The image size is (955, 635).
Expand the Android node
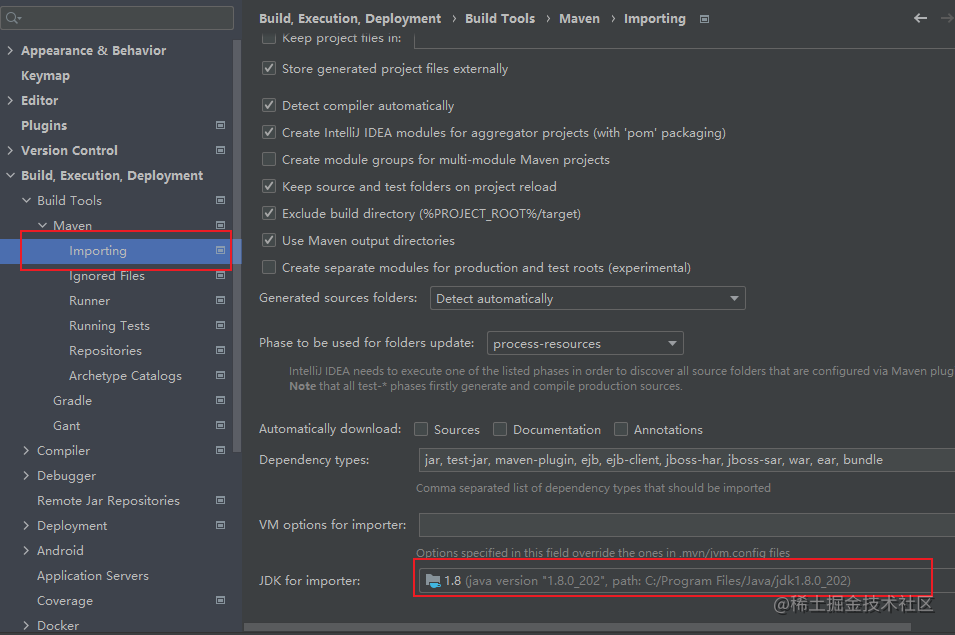(26, 550)
